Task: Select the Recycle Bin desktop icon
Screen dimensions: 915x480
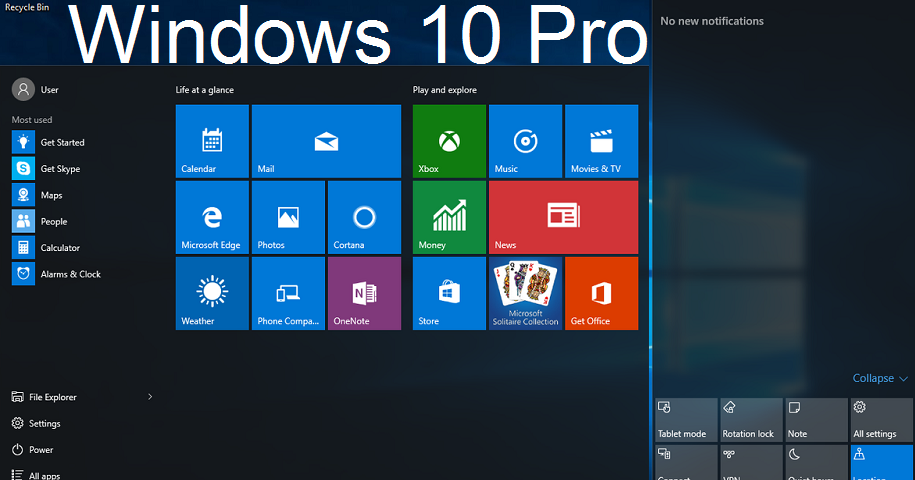Action: pos(27,7)
